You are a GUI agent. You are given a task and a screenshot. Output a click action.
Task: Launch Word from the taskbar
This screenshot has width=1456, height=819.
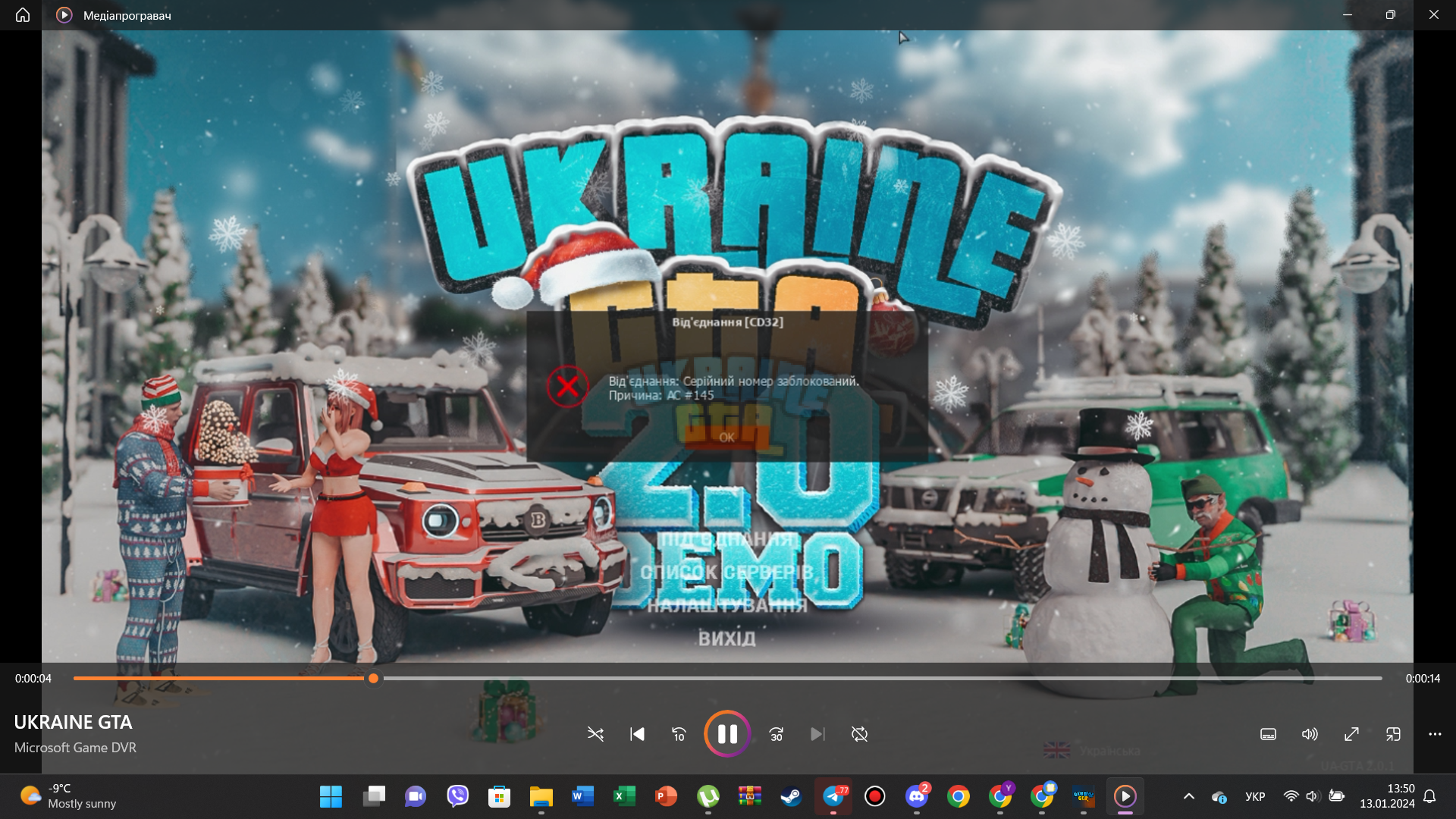coord(582,796)
